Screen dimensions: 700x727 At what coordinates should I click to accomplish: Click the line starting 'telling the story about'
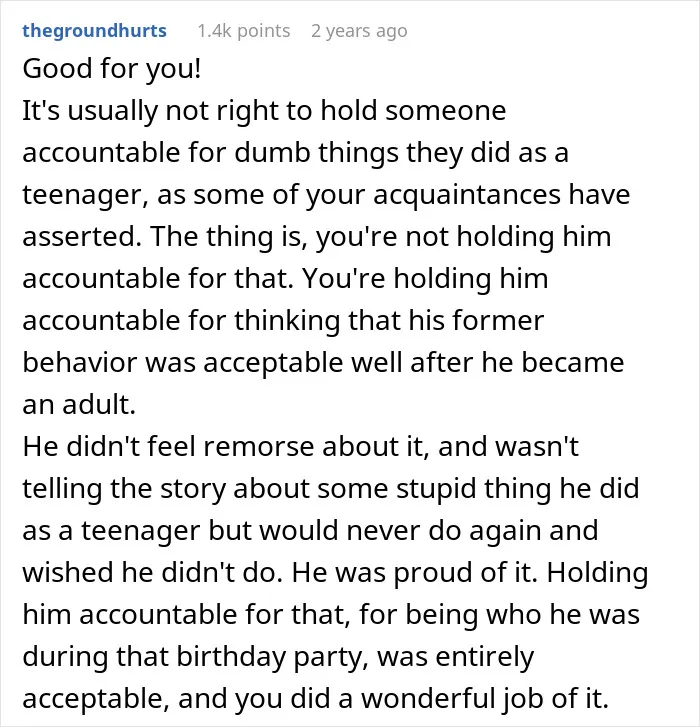(x=331, y=488)
